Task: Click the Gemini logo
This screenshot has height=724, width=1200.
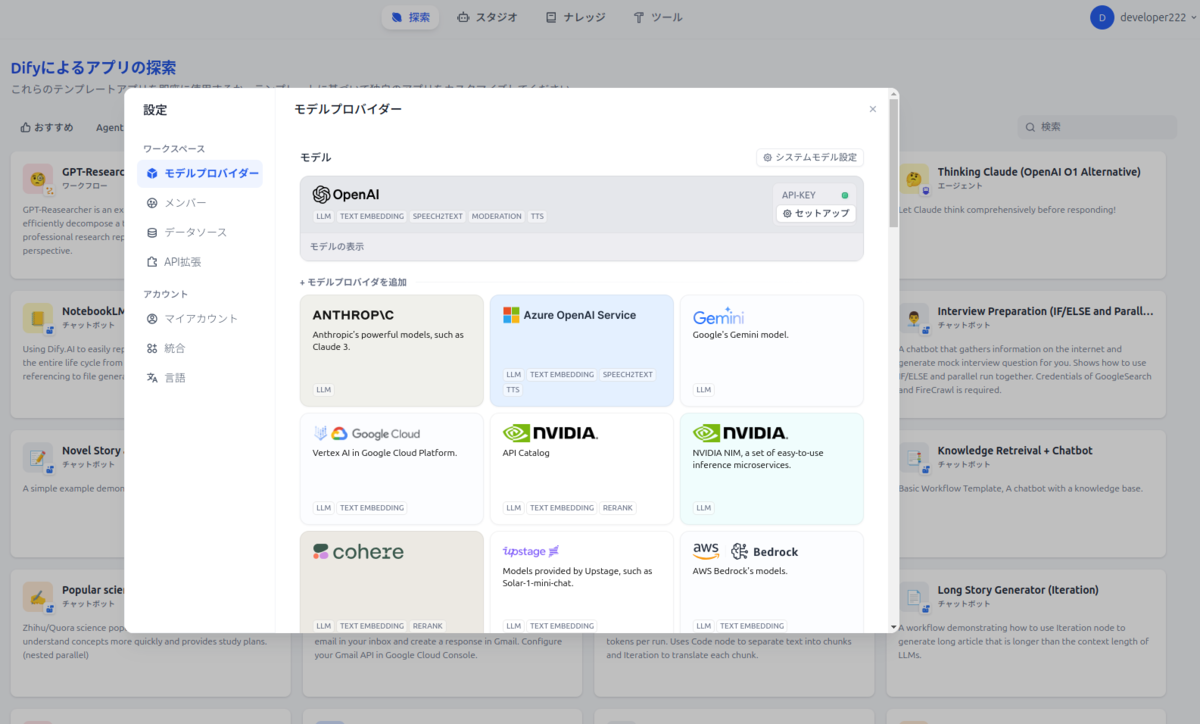Action: (718, 315)
